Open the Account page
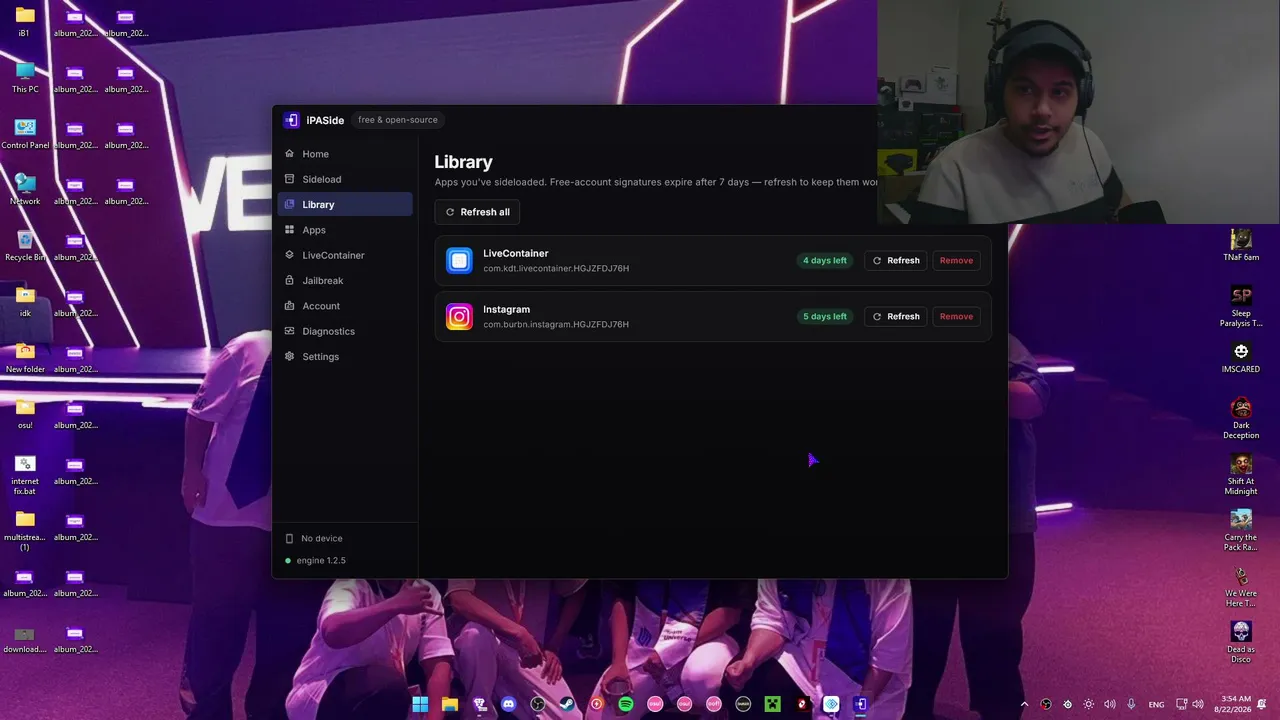Screen dimensions: 1280x720 click(344, 306)
